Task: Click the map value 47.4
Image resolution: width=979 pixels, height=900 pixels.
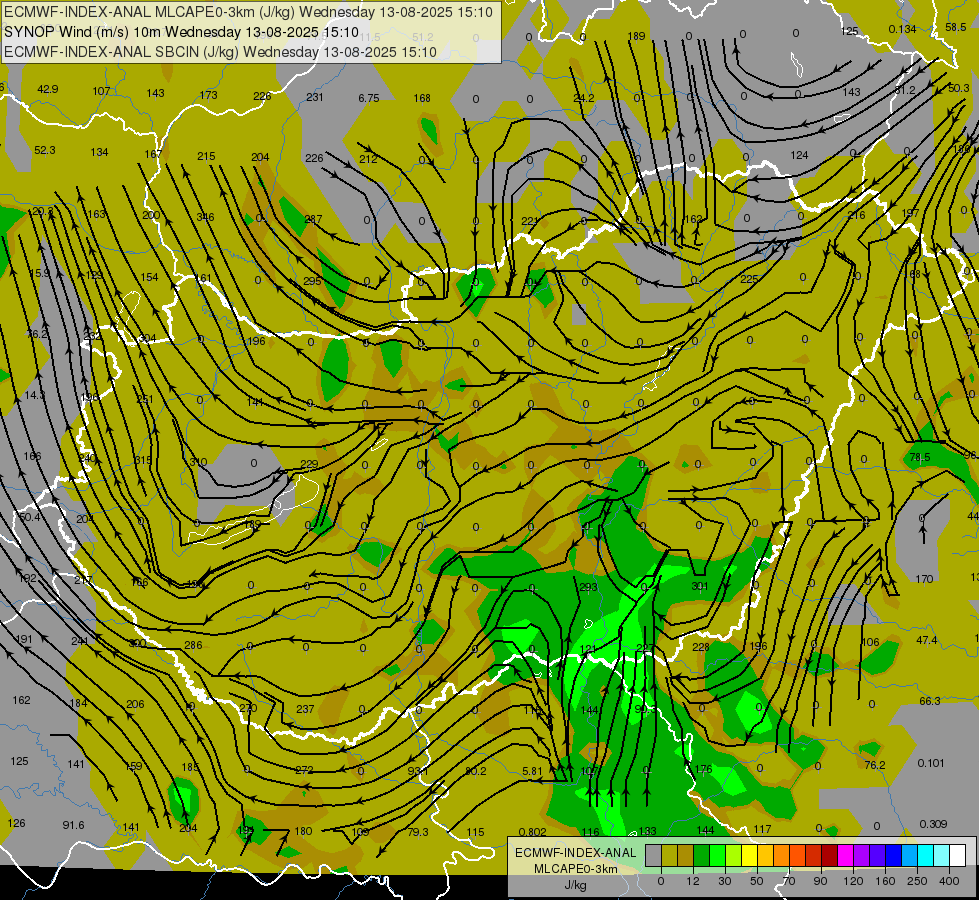Action: coord(927,640)
